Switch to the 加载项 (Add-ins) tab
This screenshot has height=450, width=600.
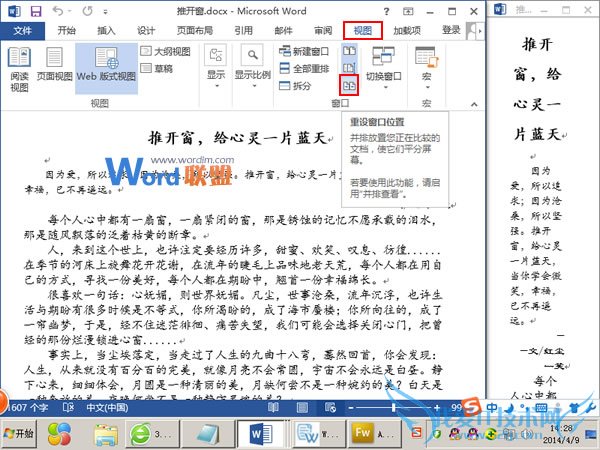[407, 30]
